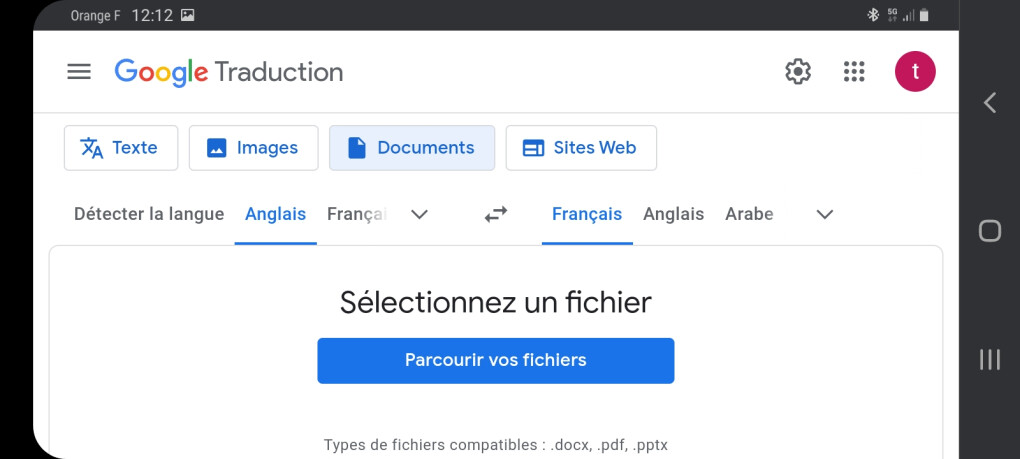1020x459 pixels.
Task: Switch to Images translation mode
Action: coord(253,148)
